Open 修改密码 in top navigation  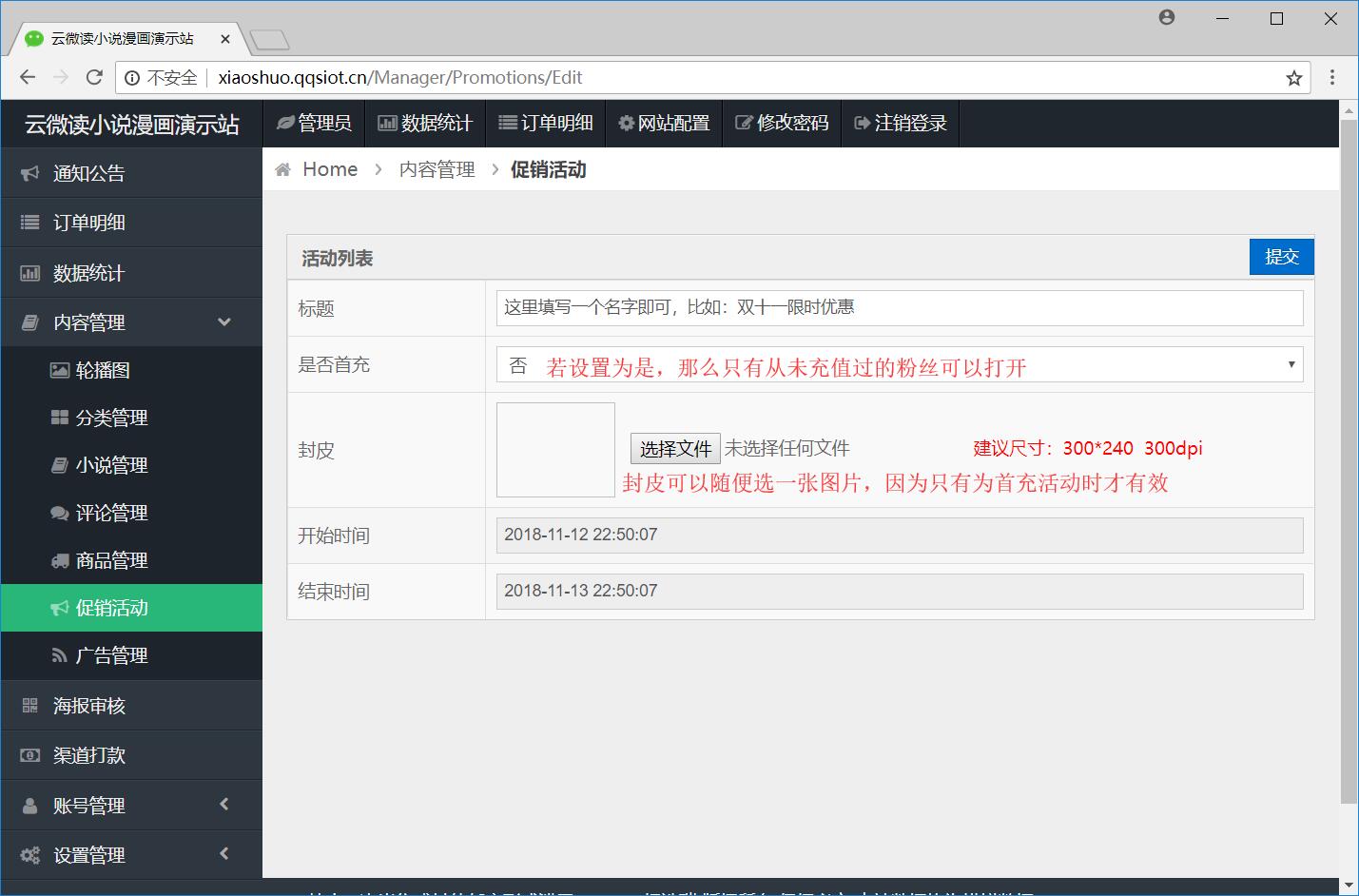782,123
